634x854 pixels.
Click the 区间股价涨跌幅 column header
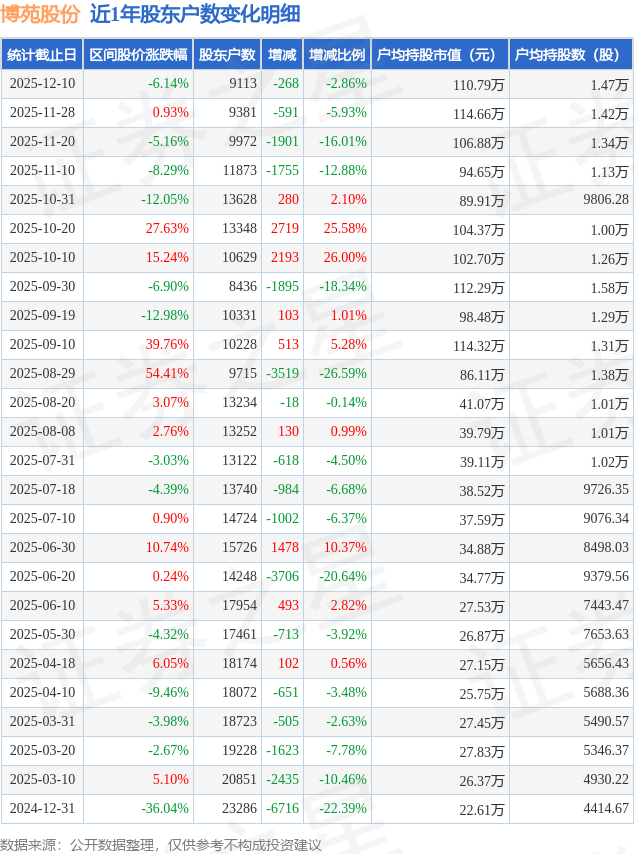coord(137,55)
